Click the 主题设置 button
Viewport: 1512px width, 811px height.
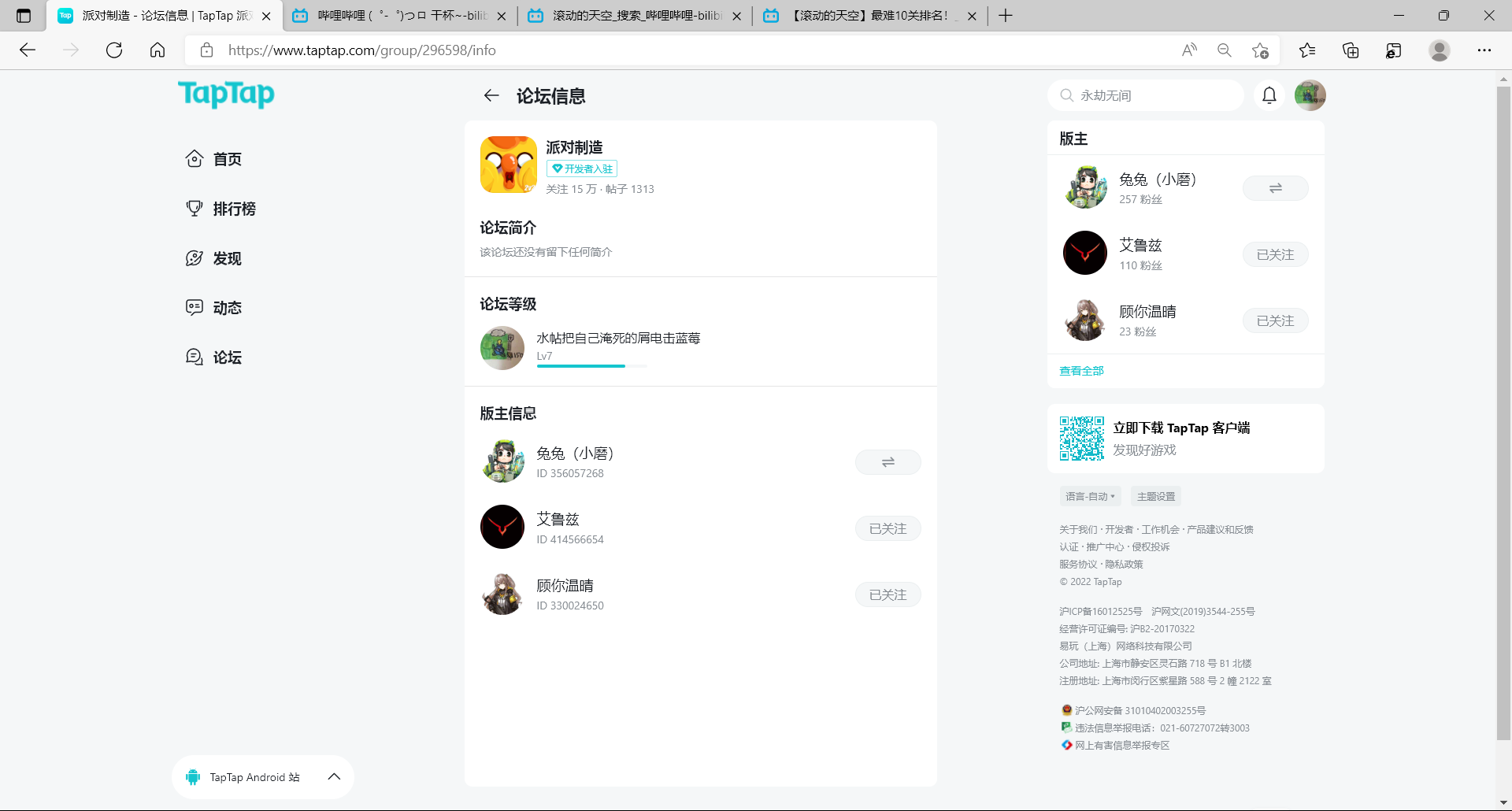(1155, 497)
